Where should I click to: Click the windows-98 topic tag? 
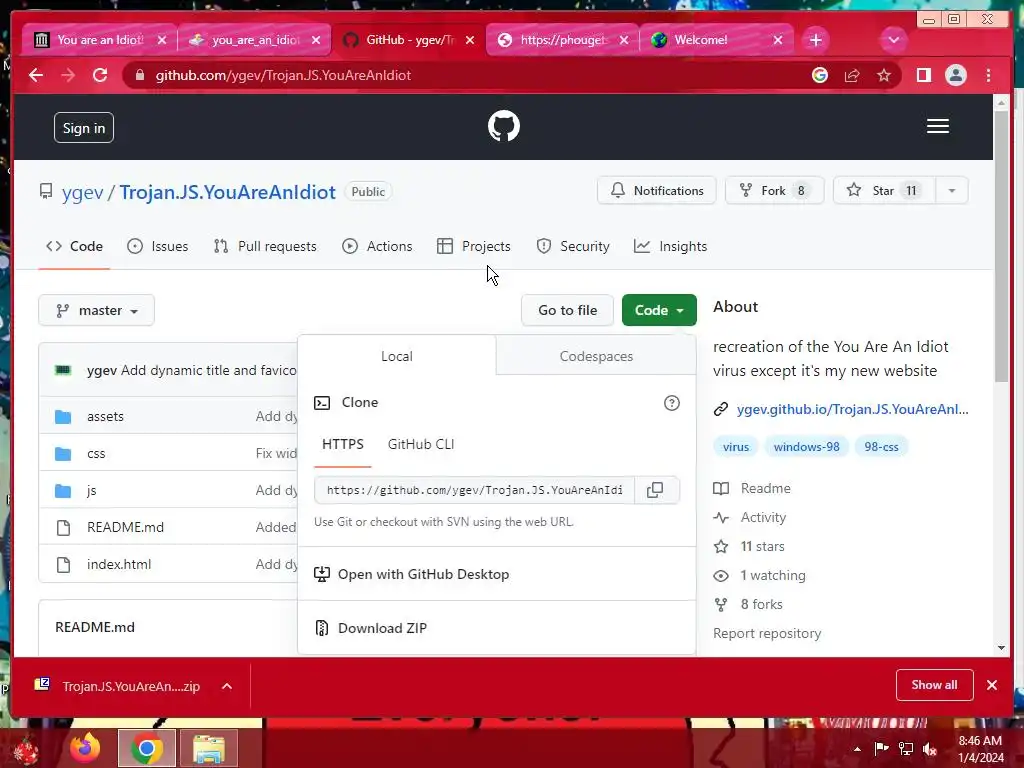(807, 447)
